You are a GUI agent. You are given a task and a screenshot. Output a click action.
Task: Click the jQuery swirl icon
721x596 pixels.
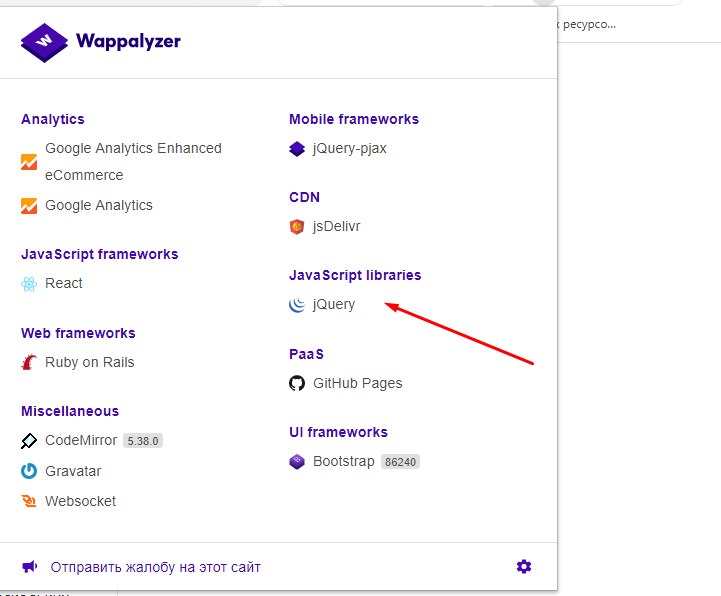pyautogui.click(x=297, y=304)
